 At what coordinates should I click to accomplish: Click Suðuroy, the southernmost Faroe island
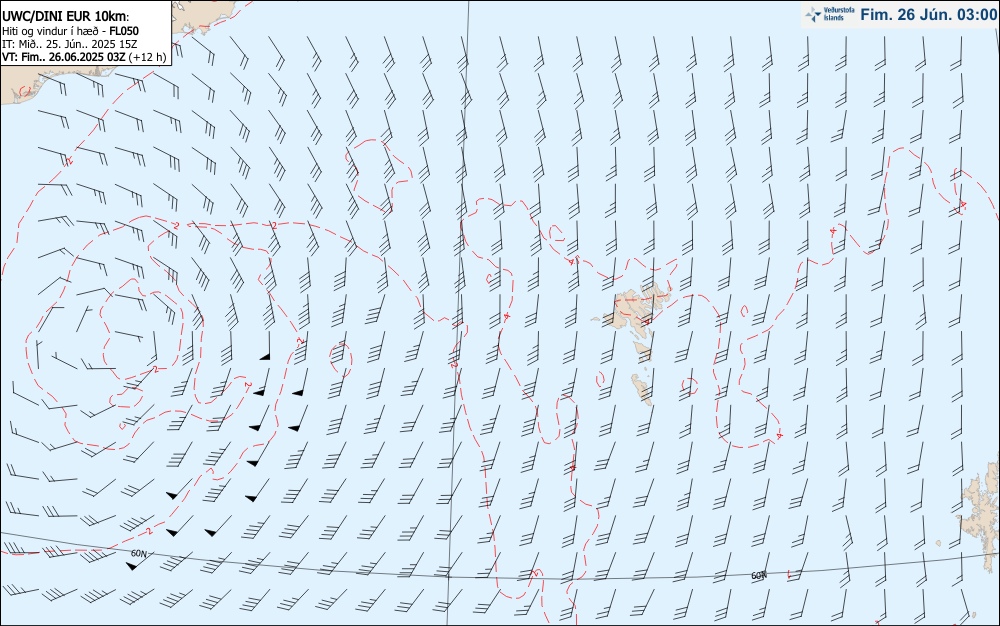(x=642, y=388)
